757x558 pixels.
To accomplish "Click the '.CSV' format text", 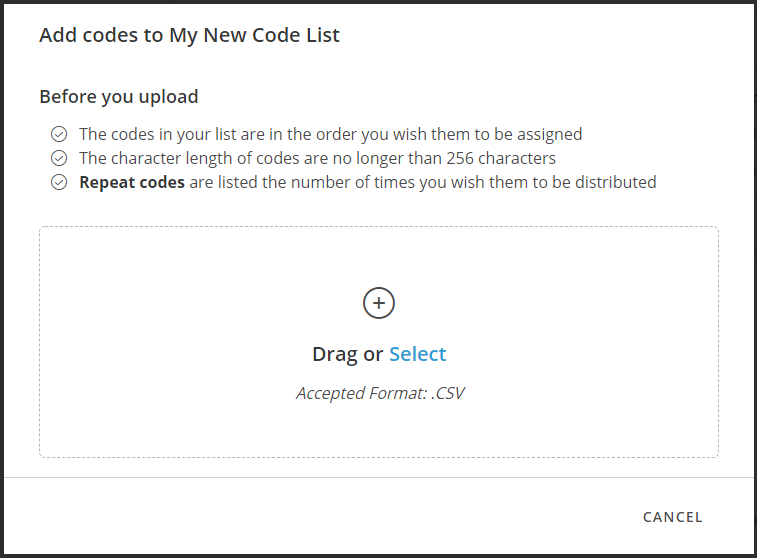I will 448,393.
